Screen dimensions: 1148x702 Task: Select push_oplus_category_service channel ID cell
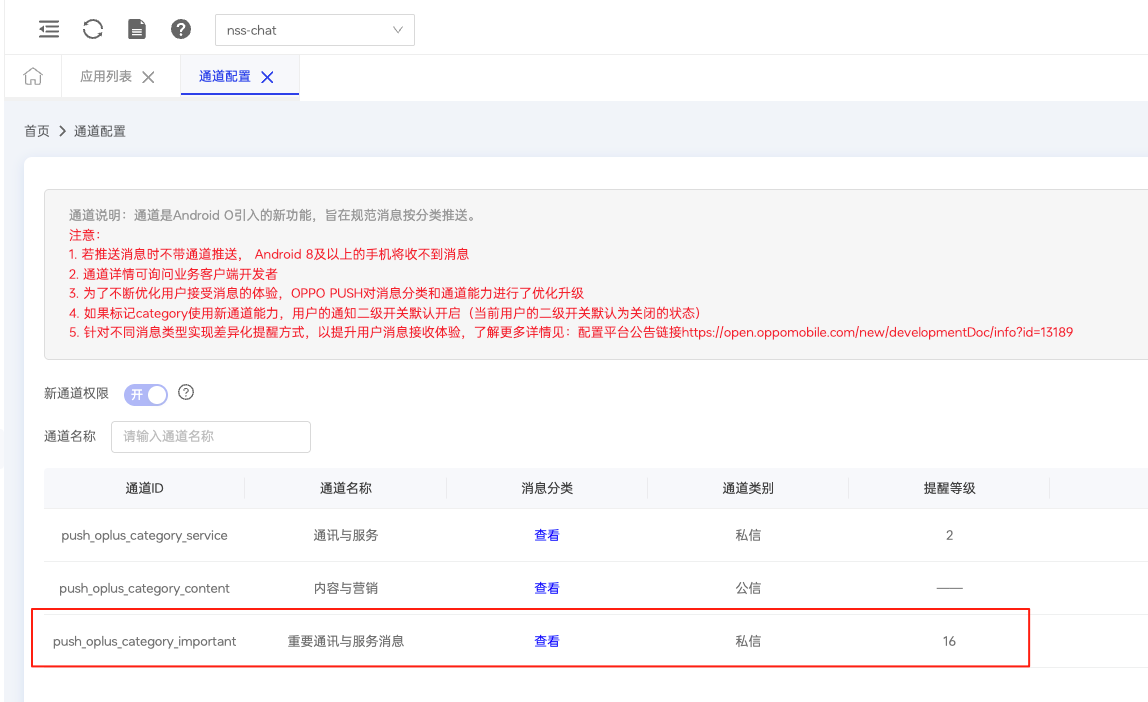144,535
